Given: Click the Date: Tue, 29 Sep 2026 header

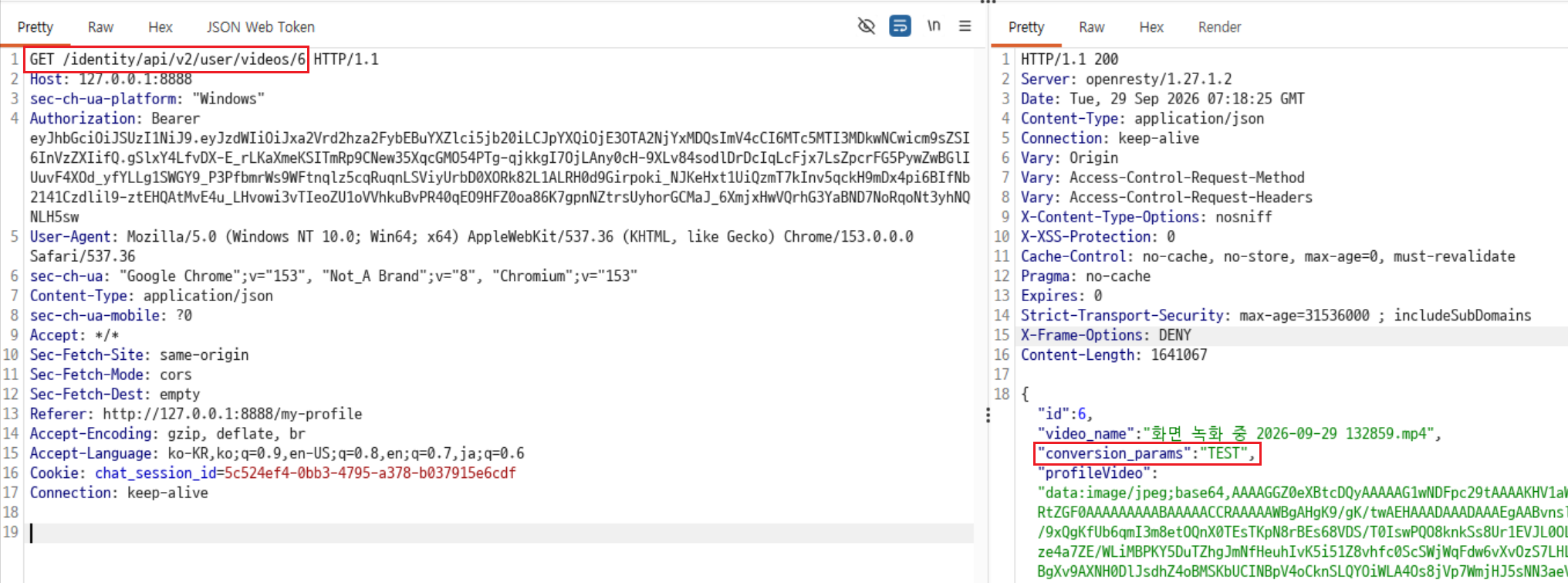Looking at the screenshot, I should point(1162,99).
